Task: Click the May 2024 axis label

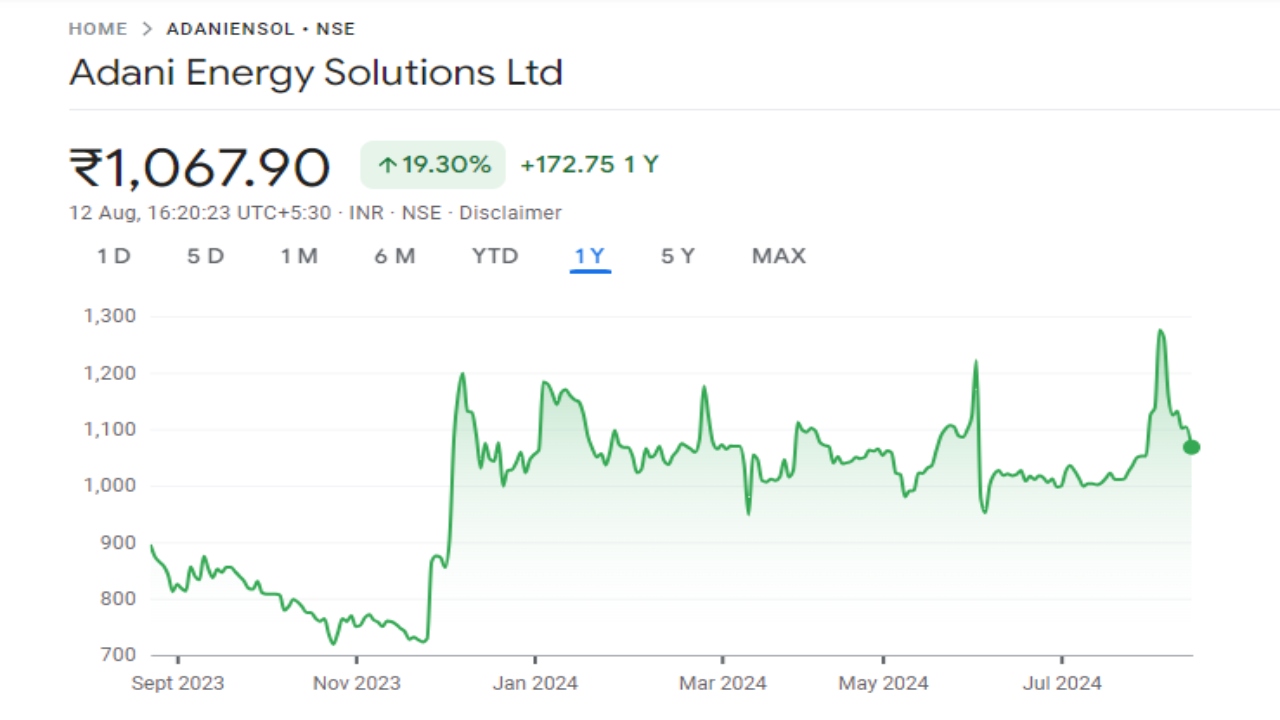Action: click(883, 684)
